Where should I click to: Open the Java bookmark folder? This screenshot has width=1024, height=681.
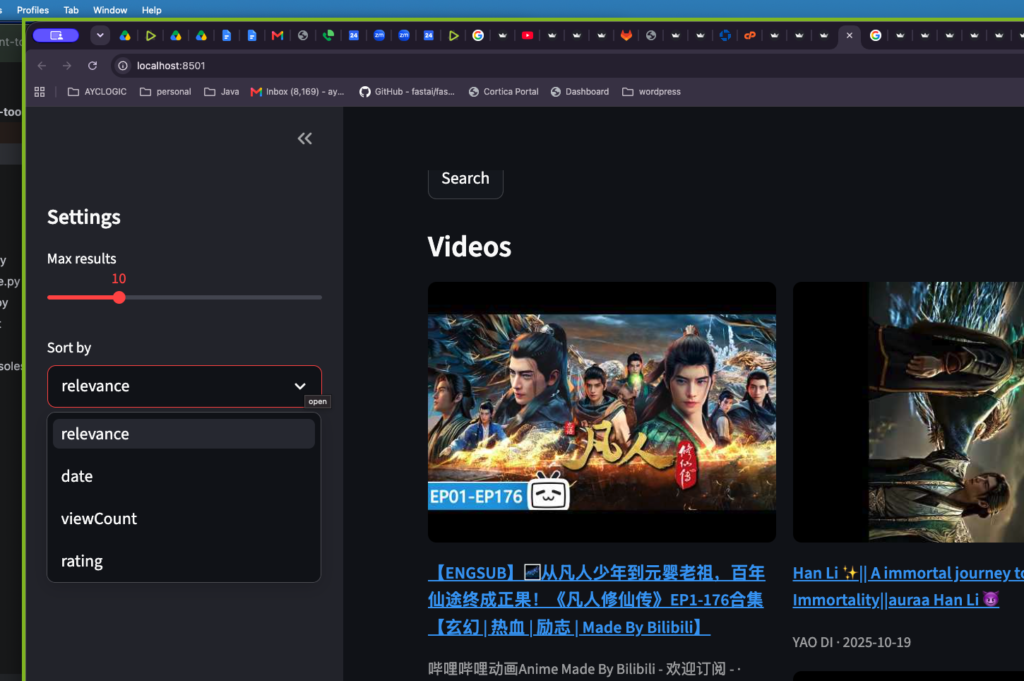click(x=221, y=92)
